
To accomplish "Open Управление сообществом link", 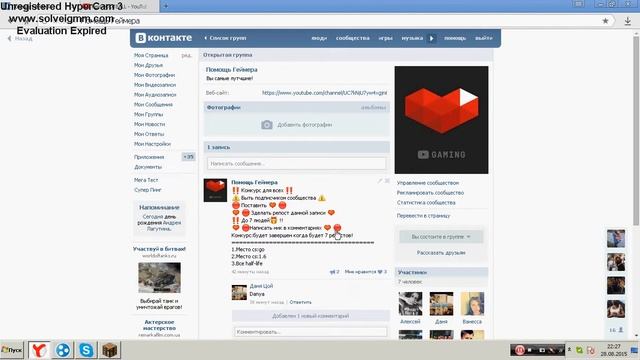I will [x=428, y=183].
